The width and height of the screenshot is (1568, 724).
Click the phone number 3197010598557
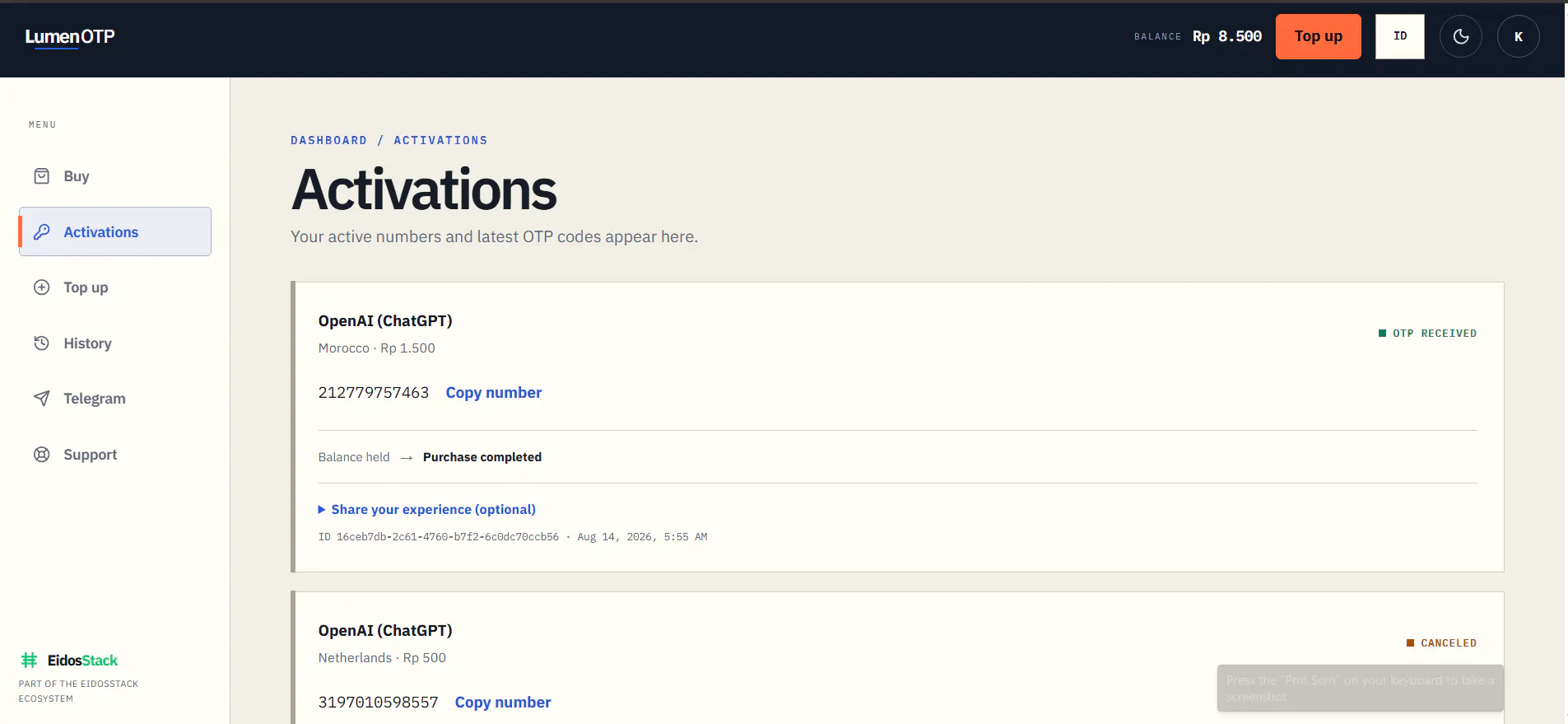pyautogui.click(x=378, y=702)
